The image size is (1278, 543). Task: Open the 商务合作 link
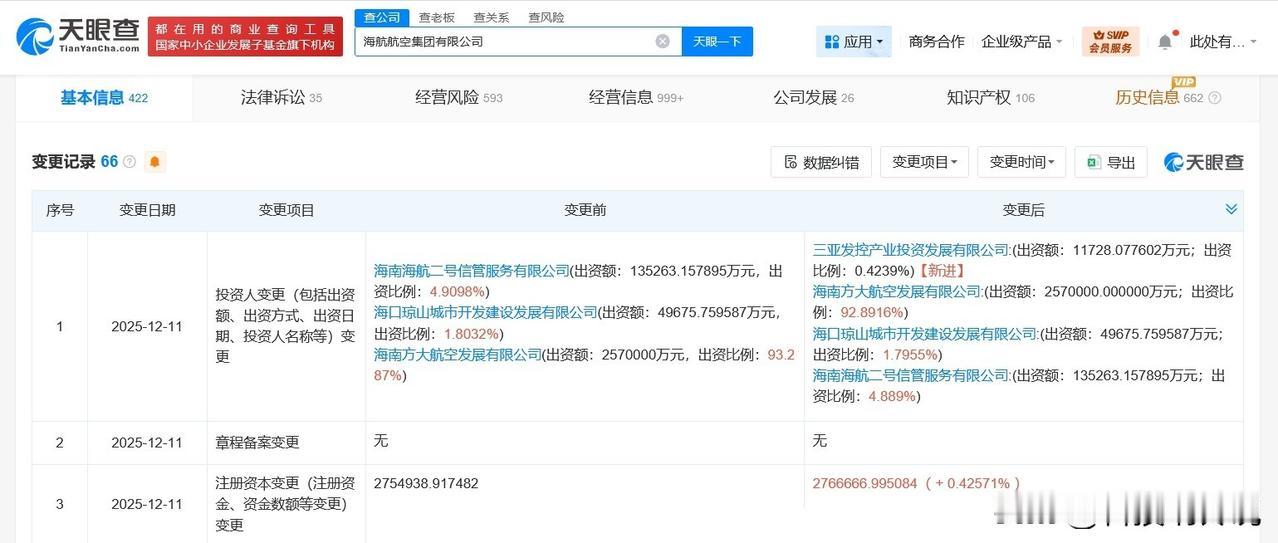pyautogui.click(x=936, y=41)
